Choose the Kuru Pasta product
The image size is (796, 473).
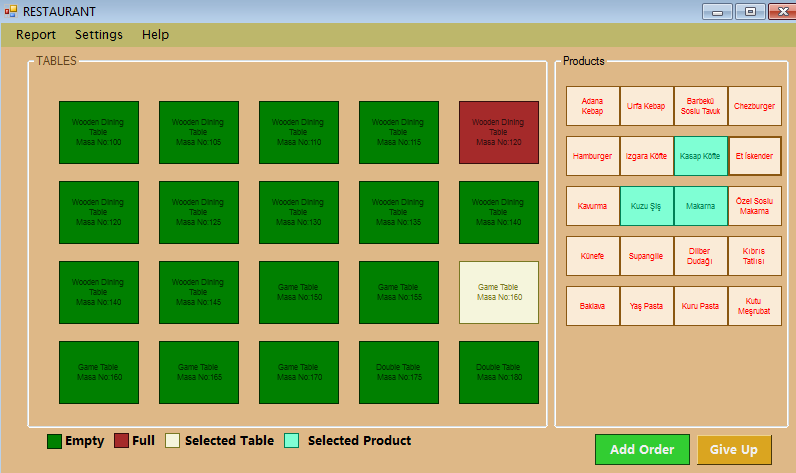click(x=701, y=306)
